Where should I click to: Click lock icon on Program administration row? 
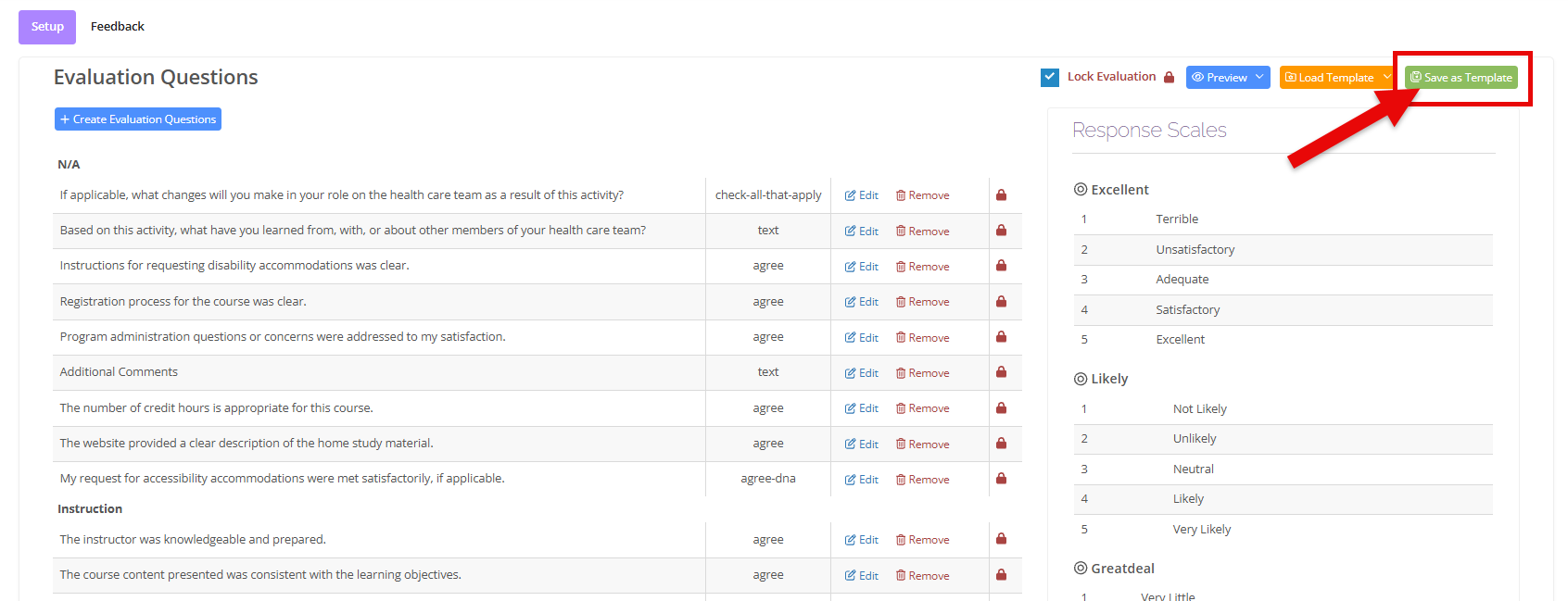coord(1002,337)
